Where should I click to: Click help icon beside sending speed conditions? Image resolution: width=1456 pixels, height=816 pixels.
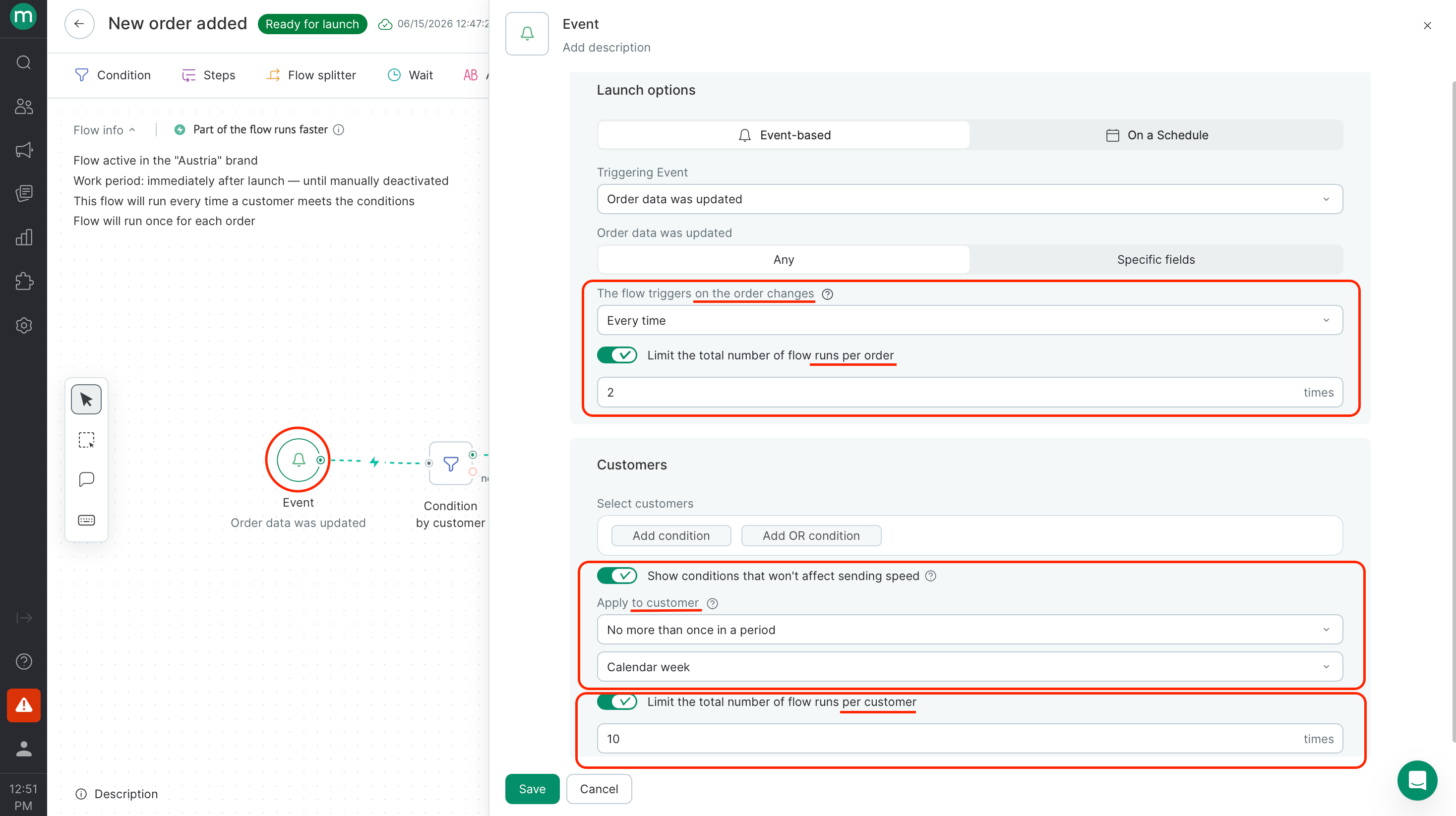[930, 576]
